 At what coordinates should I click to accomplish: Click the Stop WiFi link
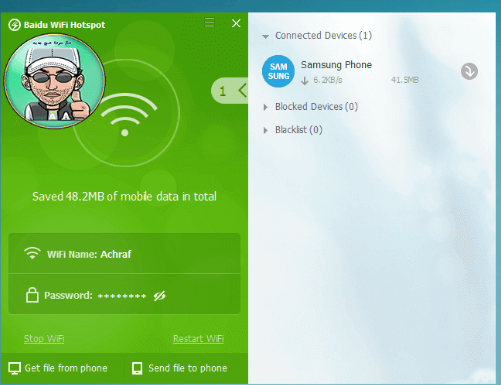[x=44, y=339]
